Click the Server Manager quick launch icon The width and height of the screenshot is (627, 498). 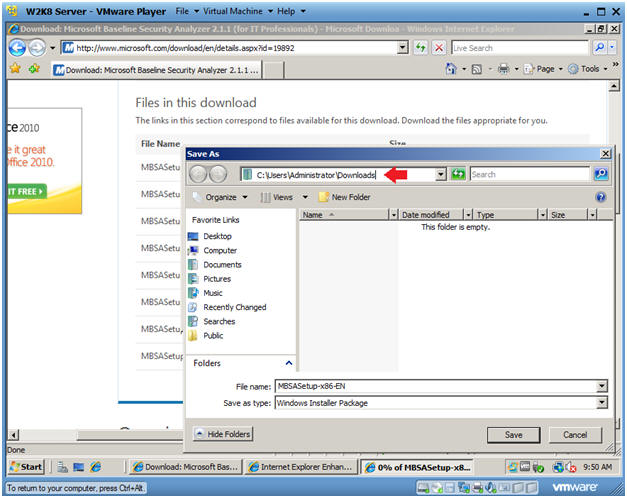(x=62, y=467)
